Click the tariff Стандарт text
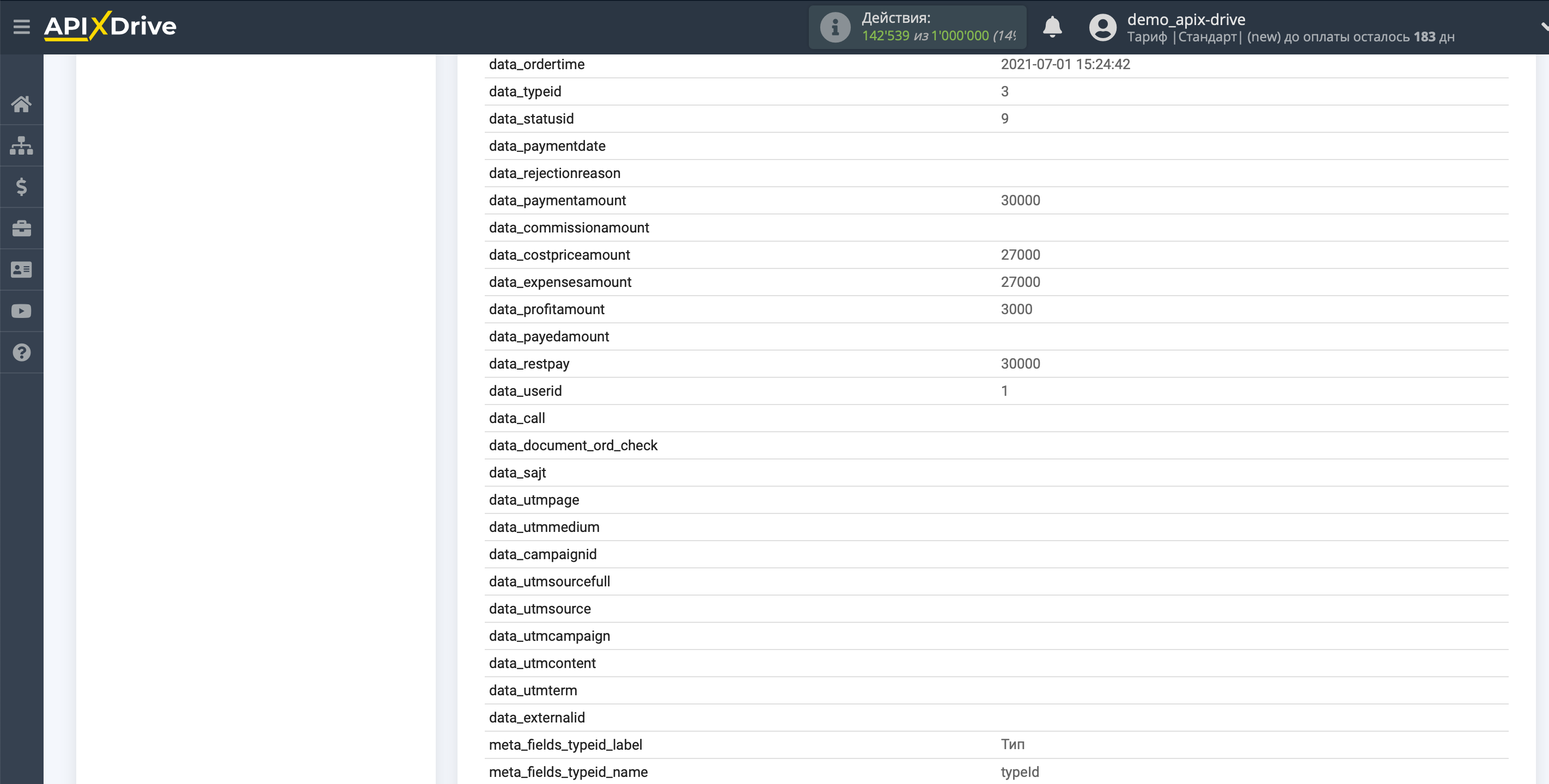The image size is (1549, 784). coord(1207,37)
